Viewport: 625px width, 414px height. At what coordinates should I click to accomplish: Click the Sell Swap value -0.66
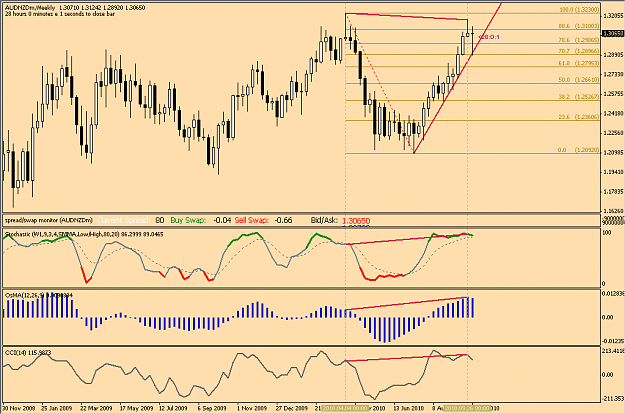[283, 220]
